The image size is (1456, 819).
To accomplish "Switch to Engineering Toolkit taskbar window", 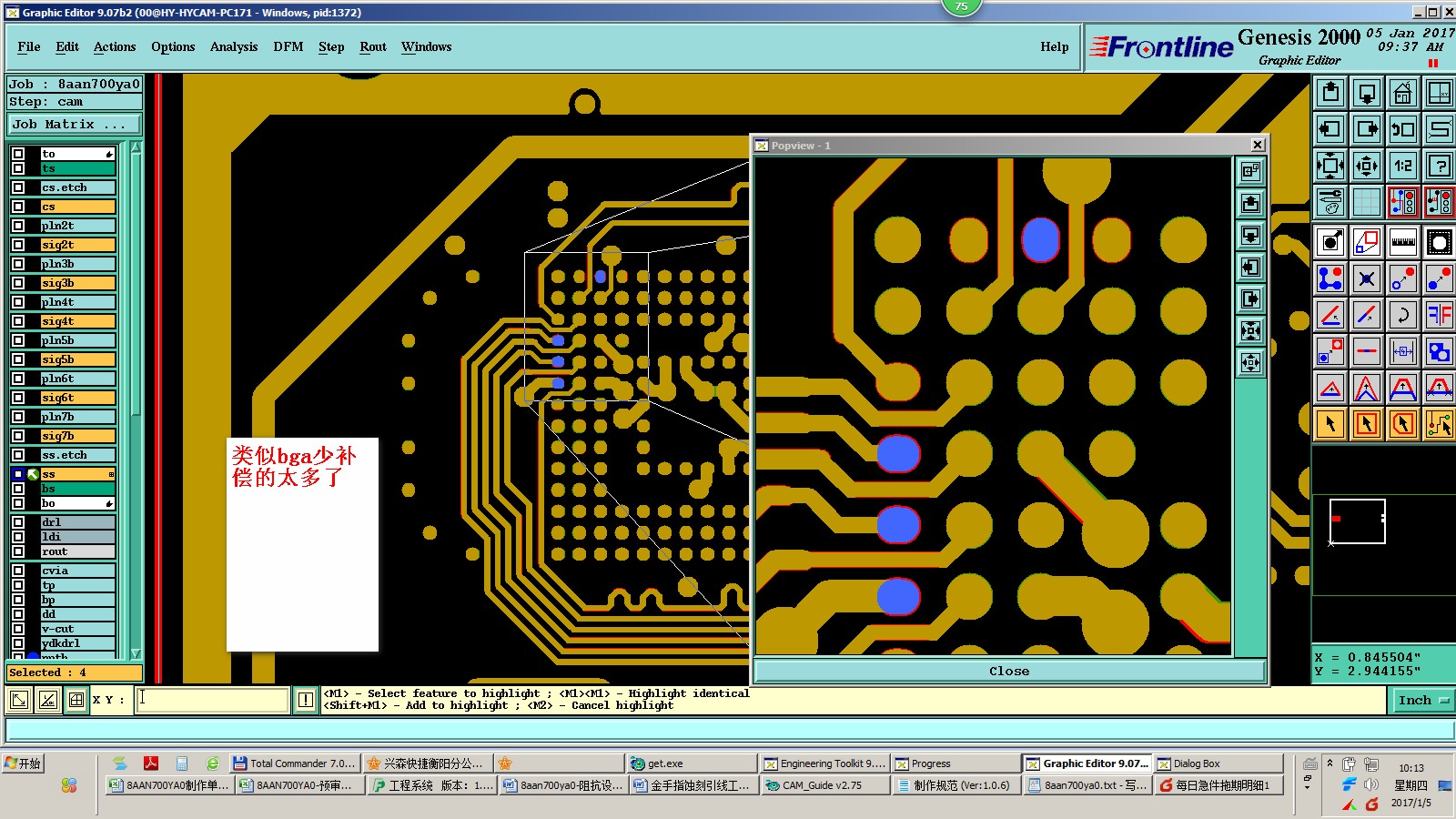I will 824,763.
